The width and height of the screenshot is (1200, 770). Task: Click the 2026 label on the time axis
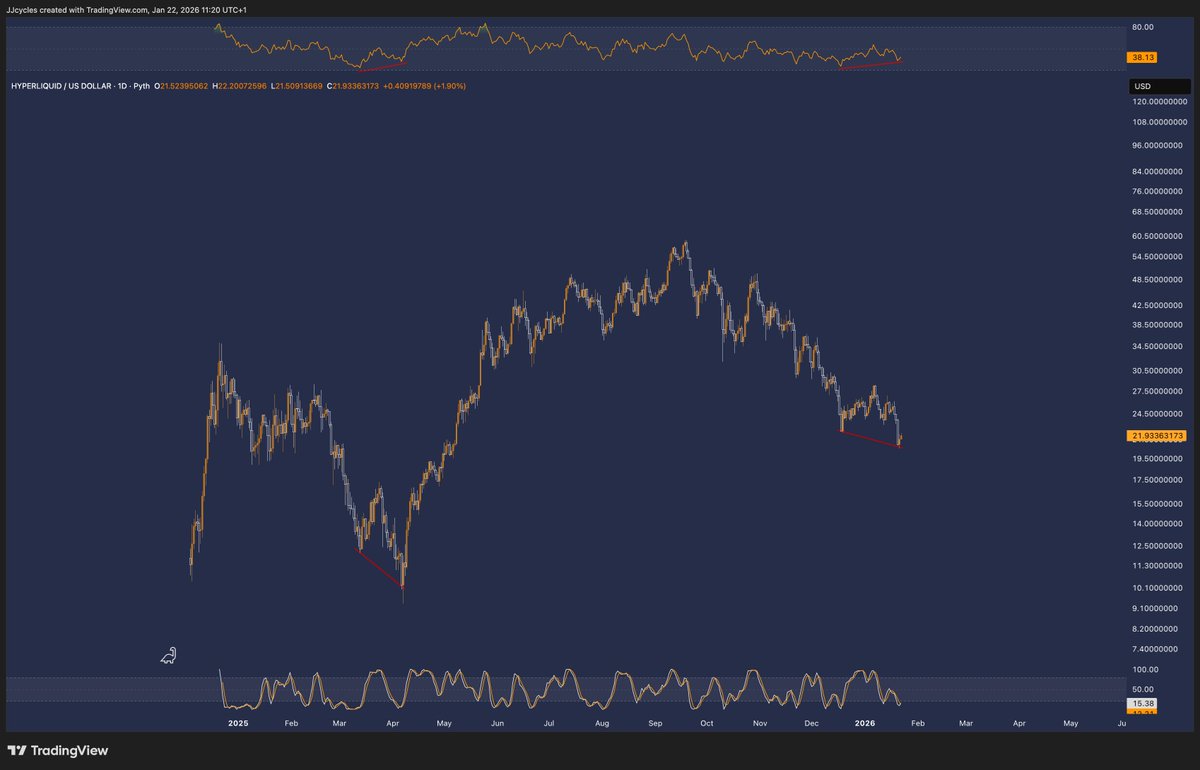[865, 722]
